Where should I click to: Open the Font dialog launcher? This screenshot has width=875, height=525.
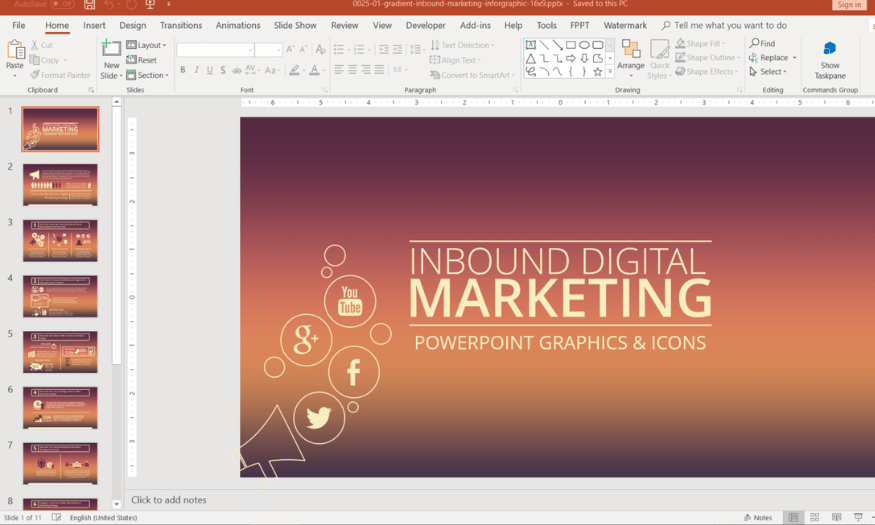(325, 90)
